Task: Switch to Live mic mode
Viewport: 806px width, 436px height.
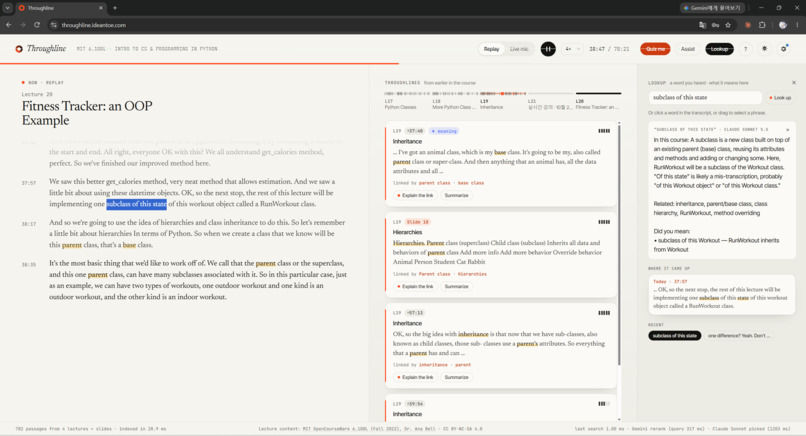Action: [519, 49]
